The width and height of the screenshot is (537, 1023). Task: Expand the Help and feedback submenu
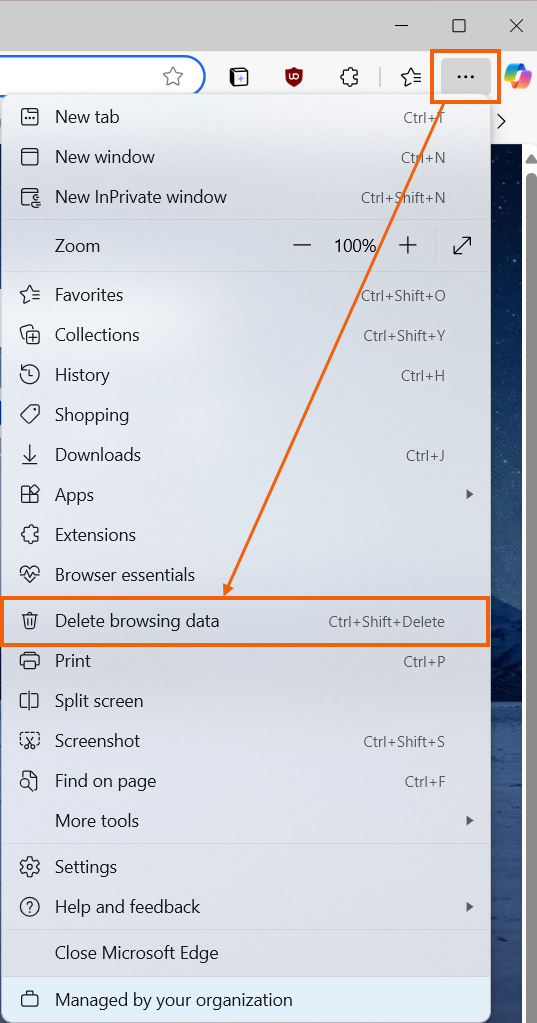coord(246,907)
